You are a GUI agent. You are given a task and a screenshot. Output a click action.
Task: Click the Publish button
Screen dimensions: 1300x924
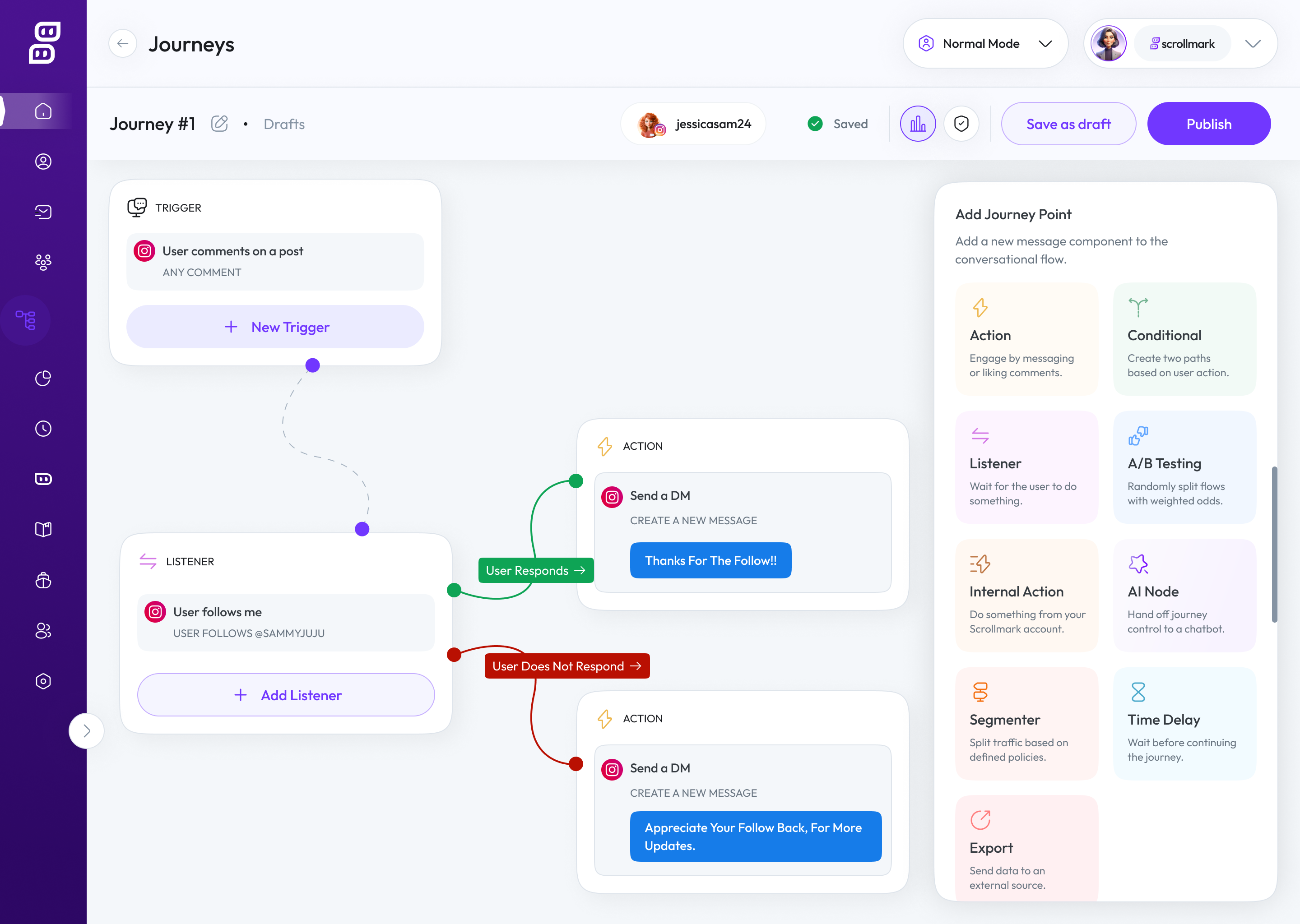[x=1208, y=124]
